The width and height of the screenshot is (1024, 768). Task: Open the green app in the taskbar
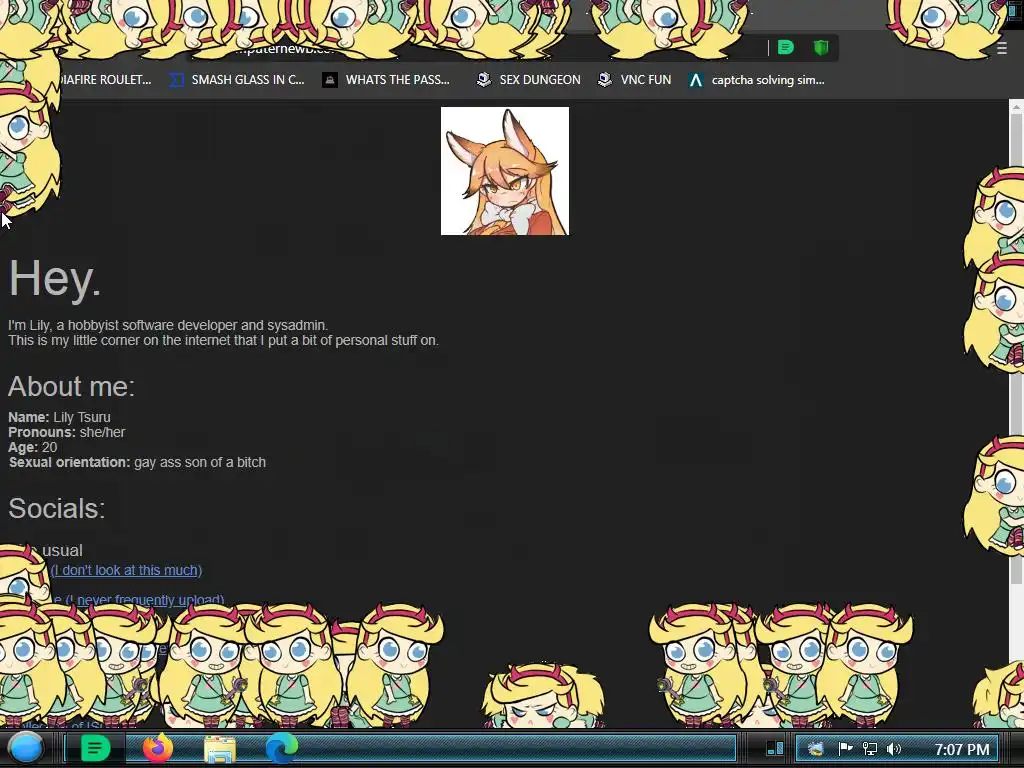click(95, 748)
